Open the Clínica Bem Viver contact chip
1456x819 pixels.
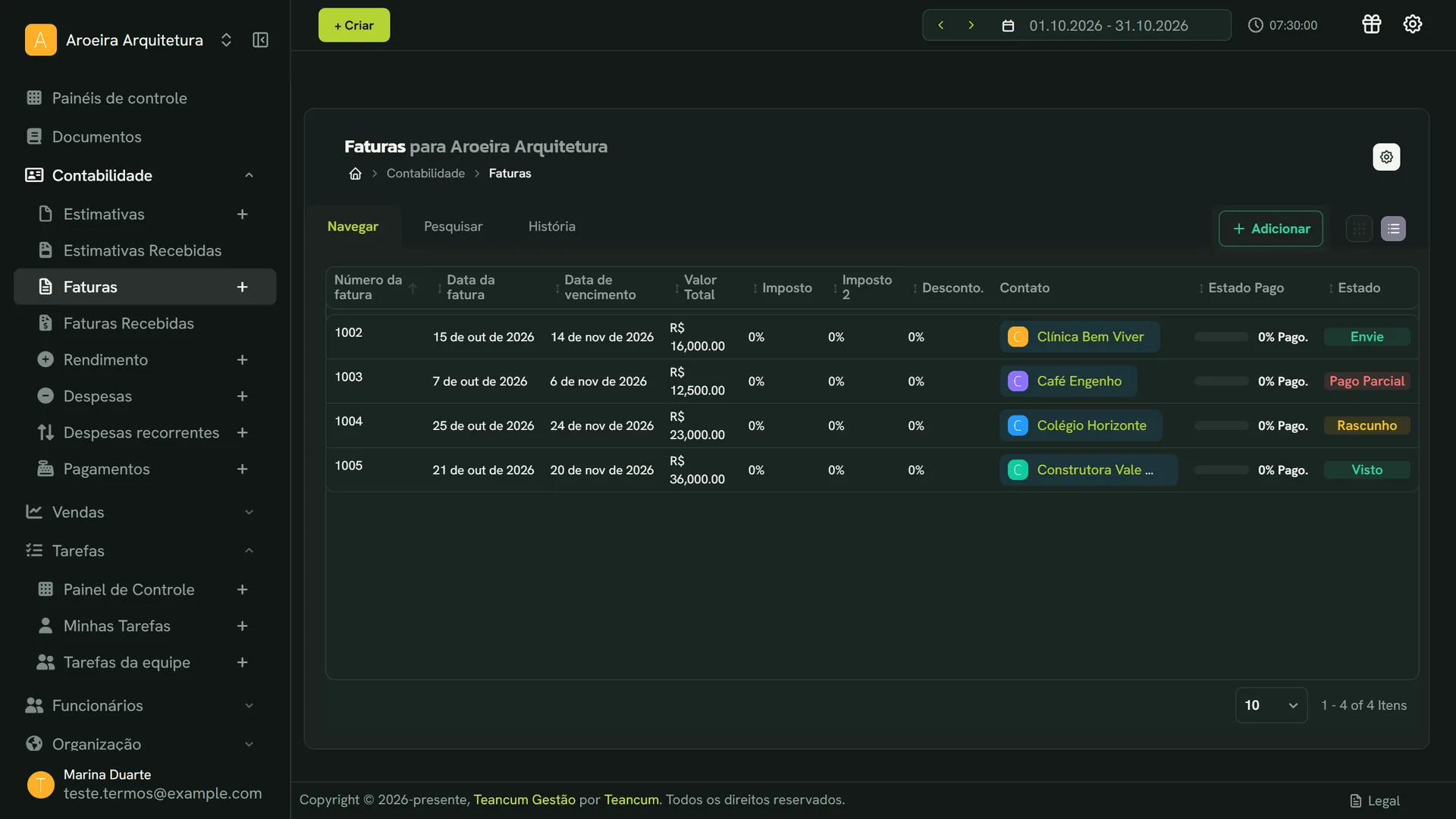click(x=1079, y=337)
